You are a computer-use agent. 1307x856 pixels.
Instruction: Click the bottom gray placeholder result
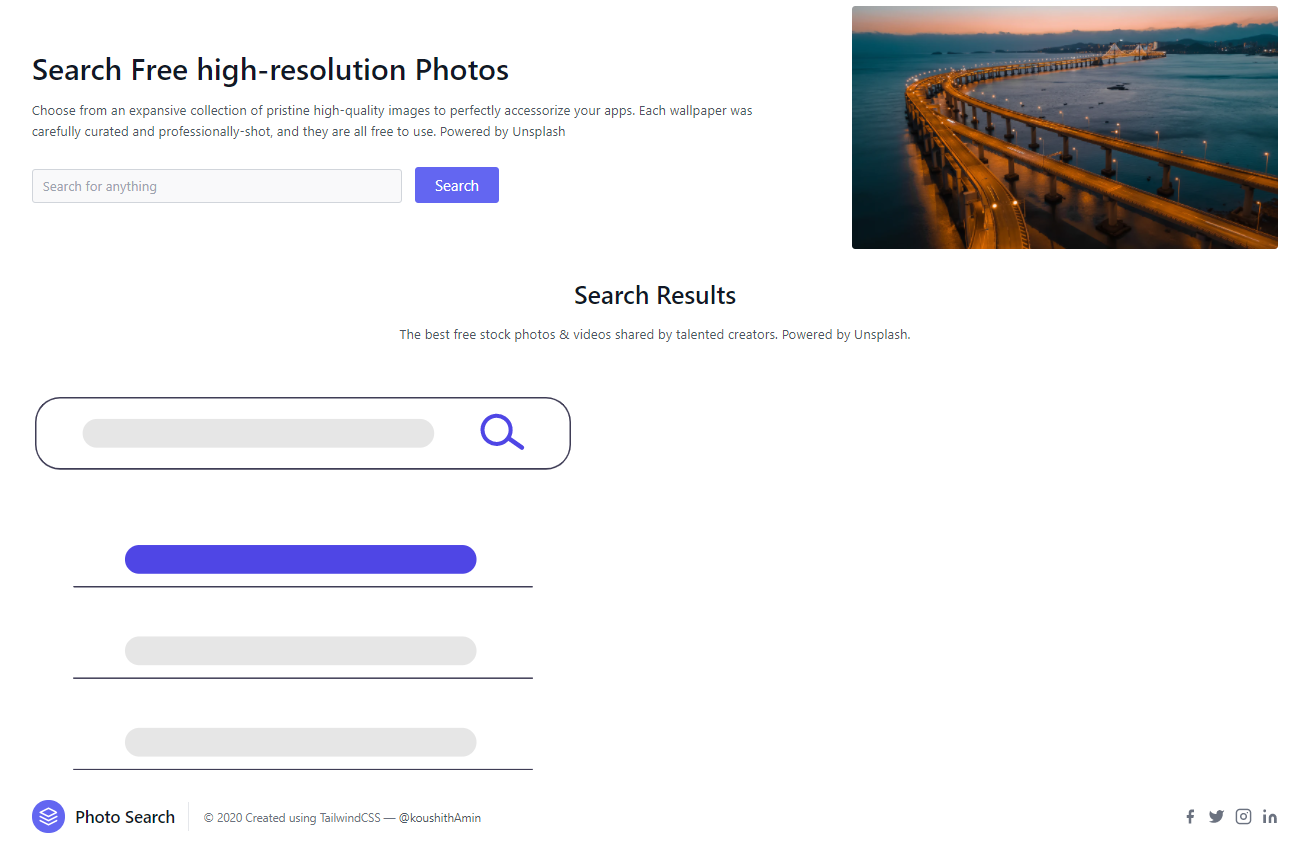pyautogui.click(x=300, y=742)
